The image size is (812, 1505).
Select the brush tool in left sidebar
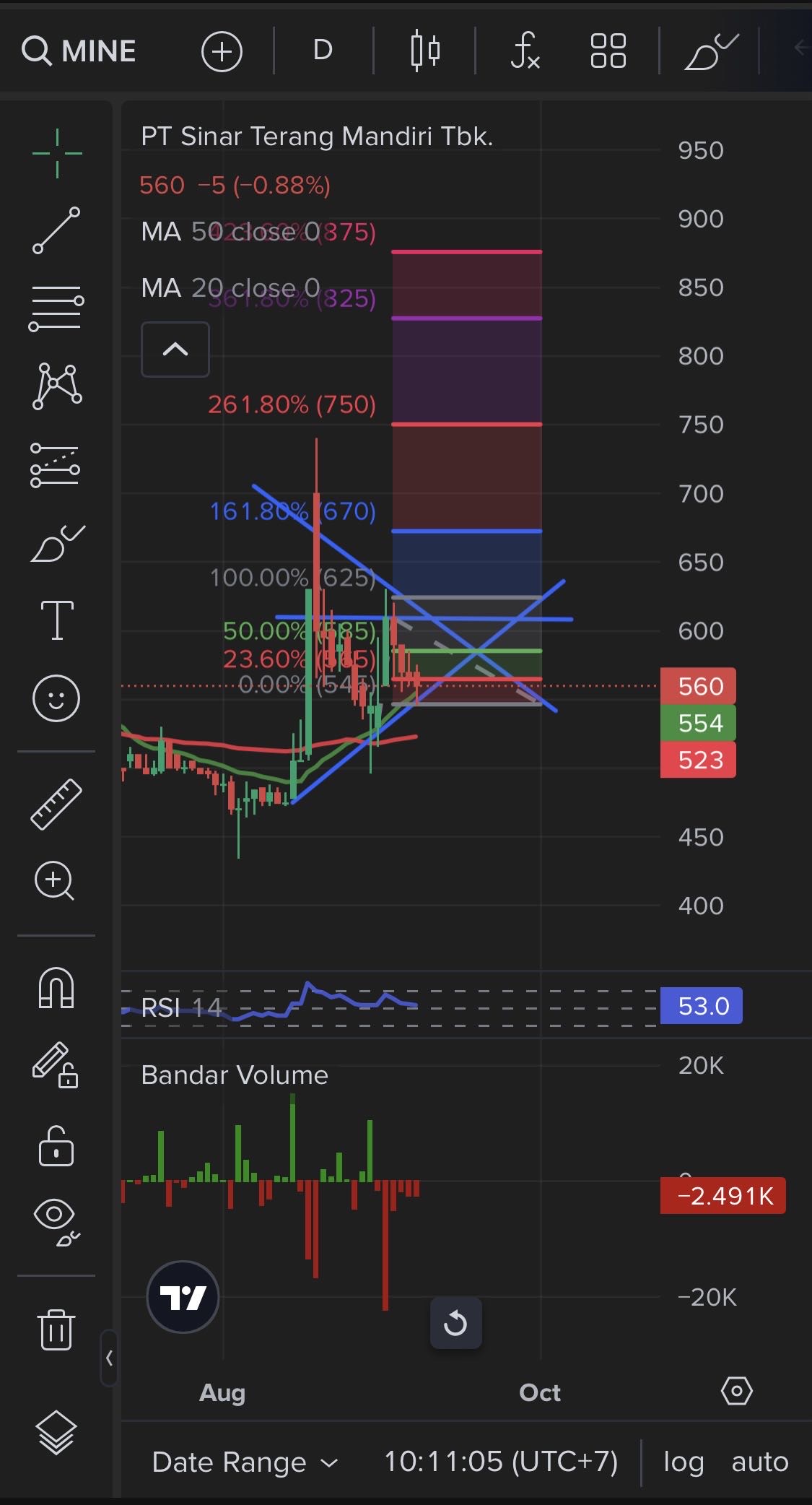tap(58, 543)
